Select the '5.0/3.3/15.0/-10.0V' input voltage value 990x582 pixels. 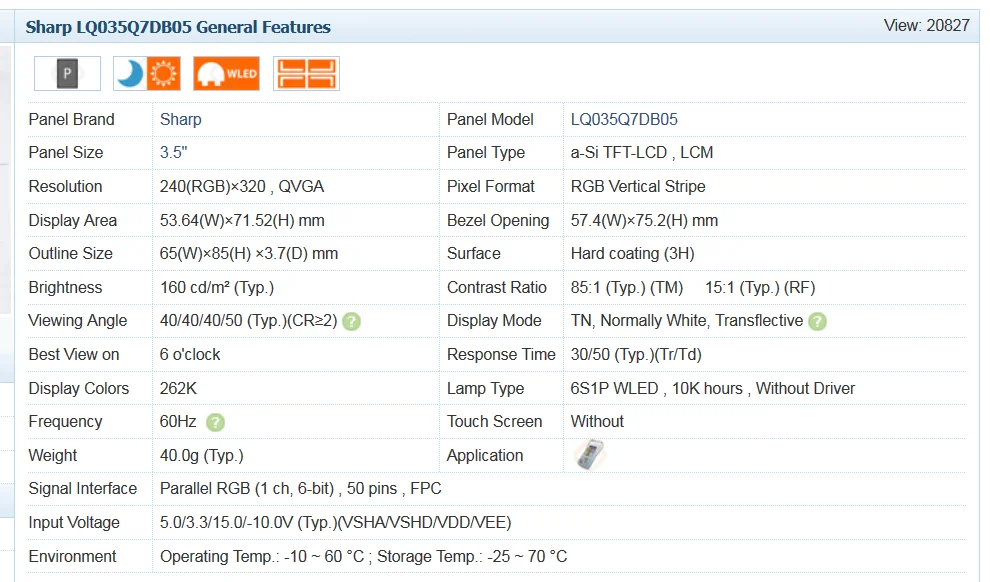226,523
